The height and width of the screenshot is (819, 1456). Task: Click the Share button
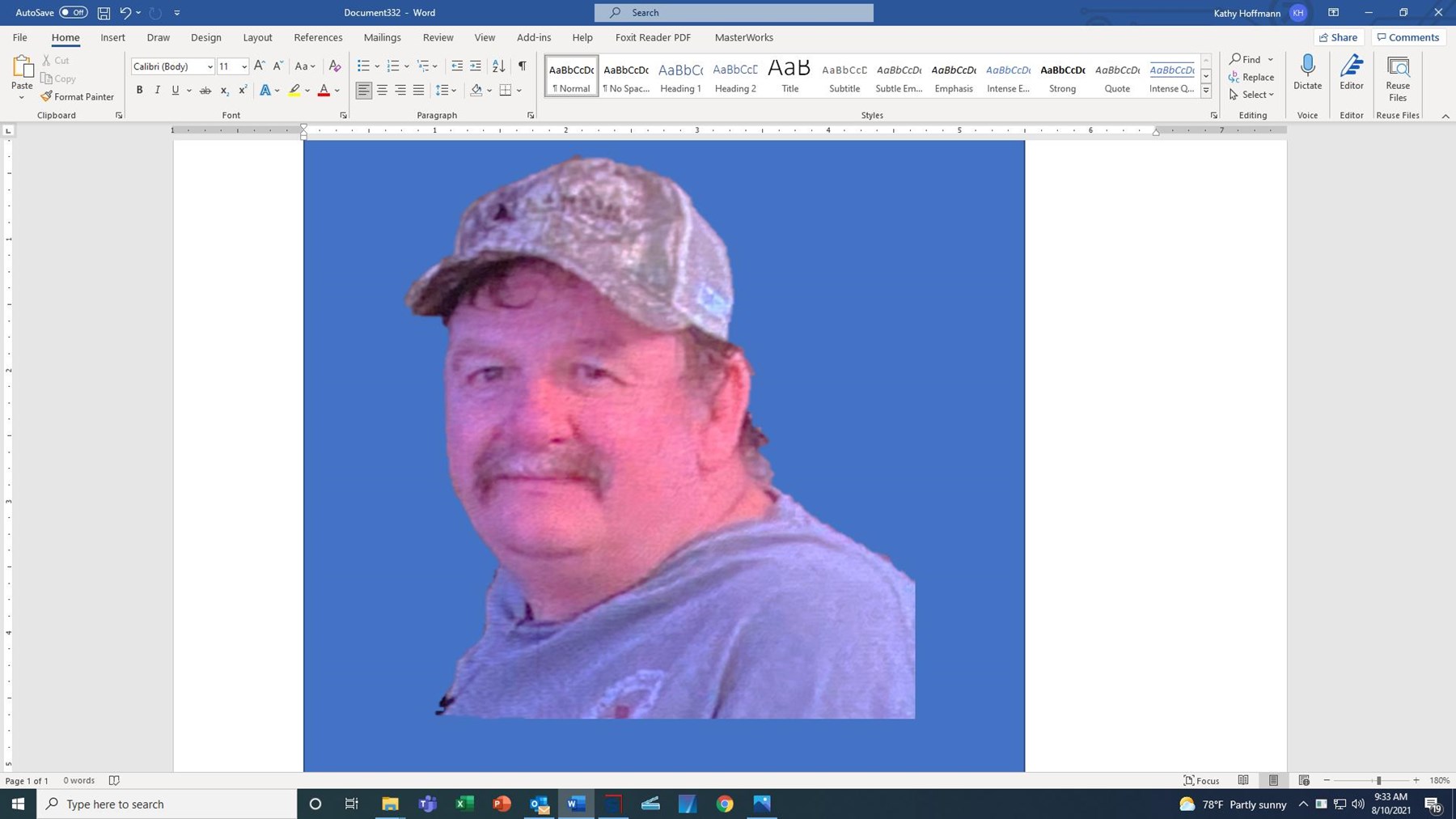pyautogui.click(x=1338, y=37)
